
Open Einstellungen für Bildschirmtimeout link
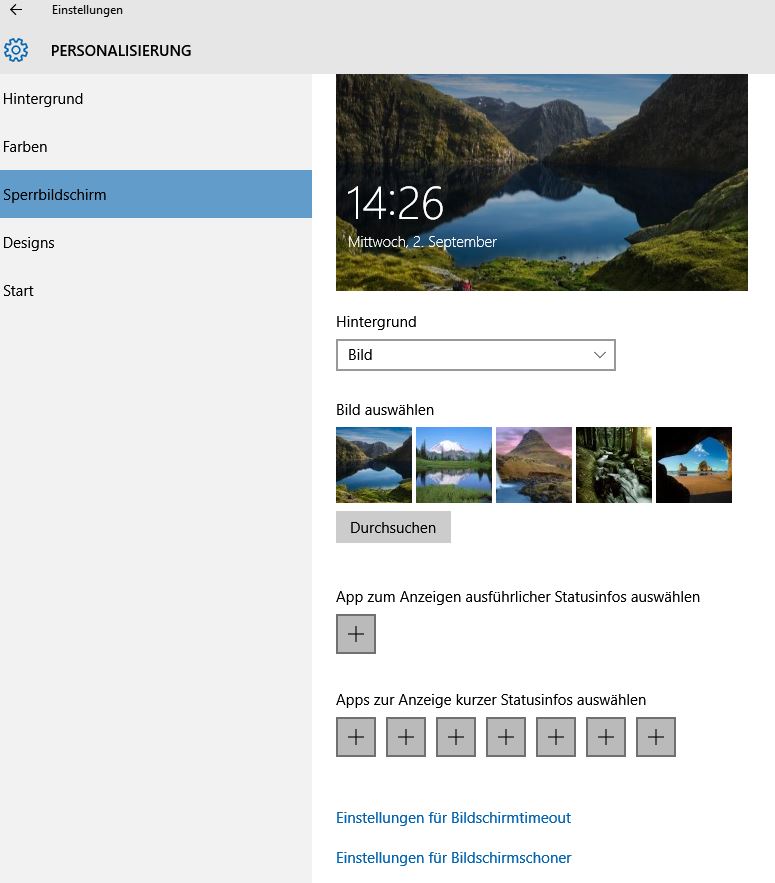coord(453,818)
